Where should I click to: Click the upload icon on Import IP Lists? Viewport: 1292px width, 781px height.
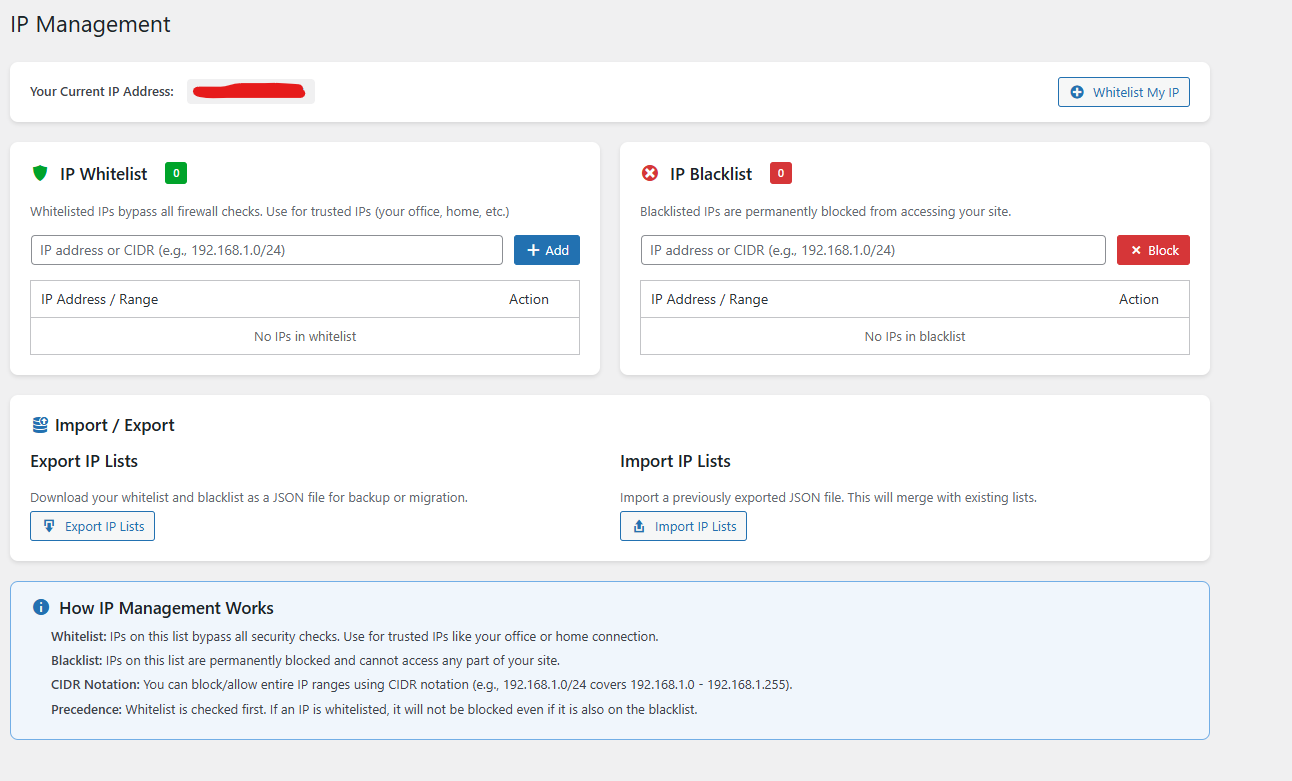point(639,526)
